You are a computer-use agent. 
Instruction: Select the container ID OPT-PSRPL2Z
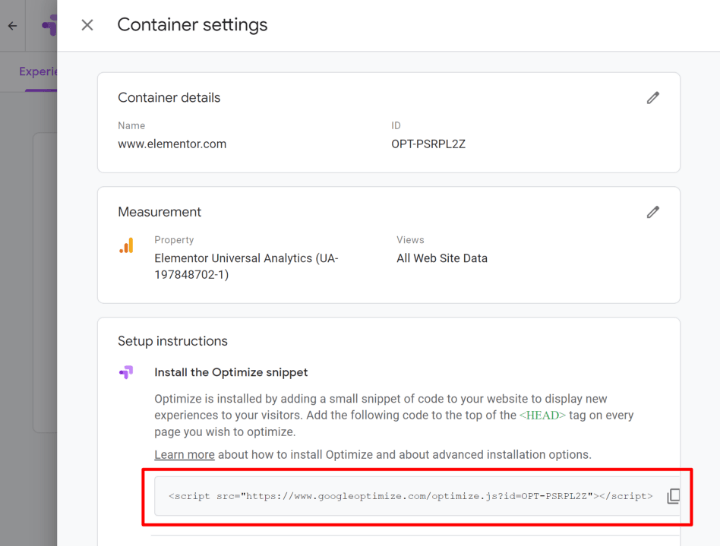click(428, 144)
